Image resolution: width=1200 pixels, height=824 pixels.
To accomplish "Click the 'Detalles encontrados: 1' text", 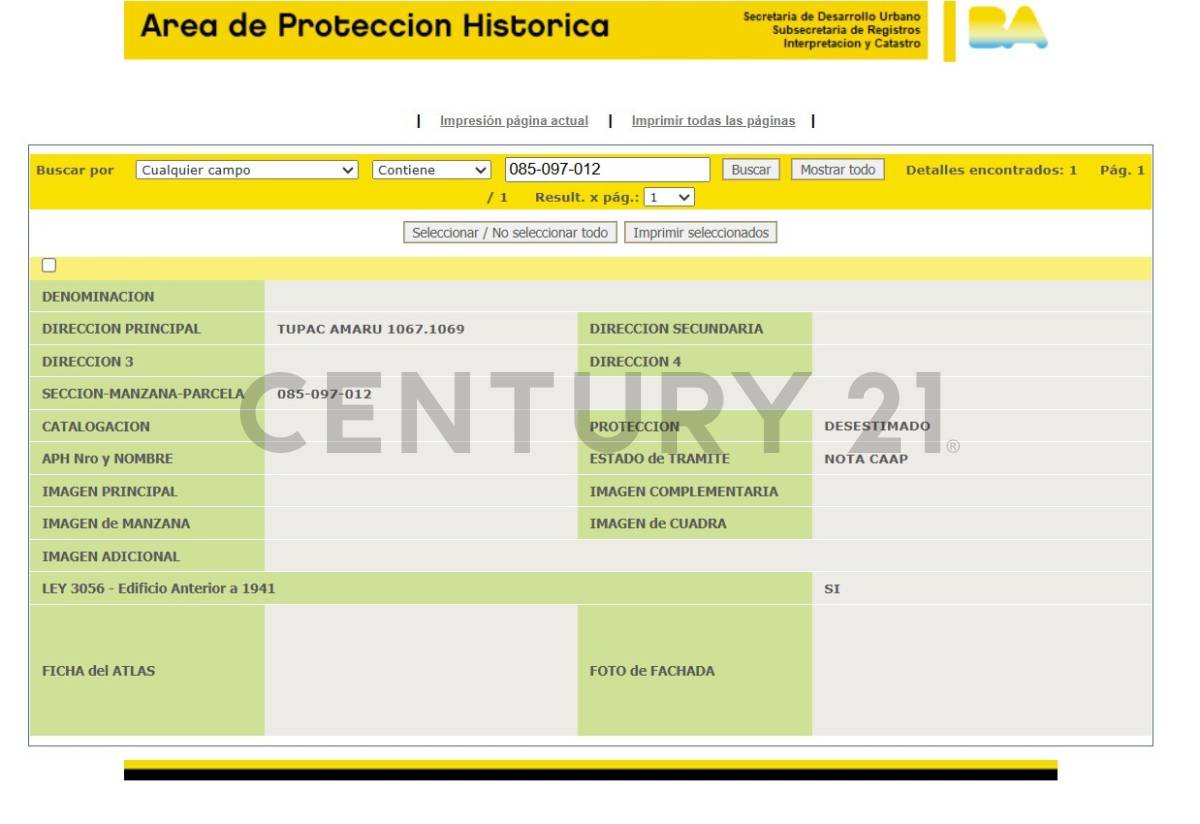I will pos(991,170).
